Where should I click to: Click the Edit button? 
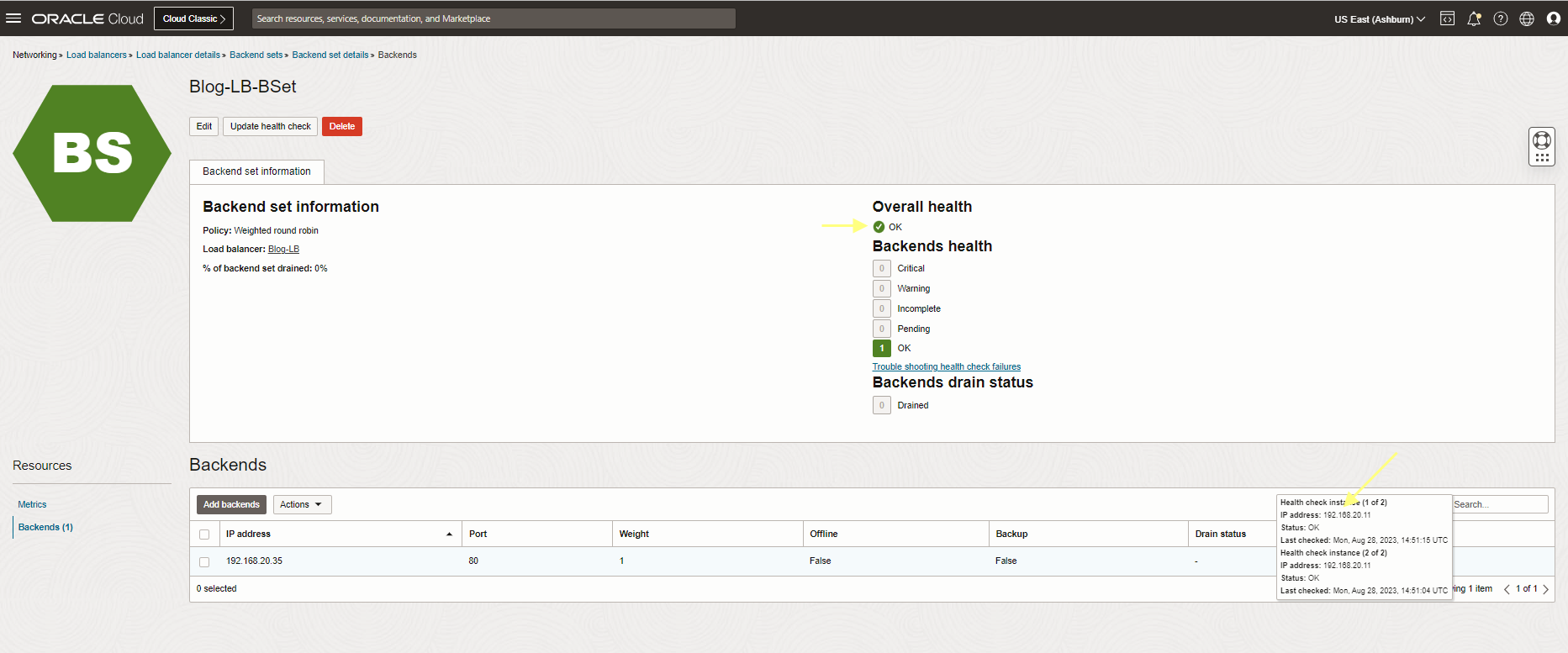pos(204,126)
